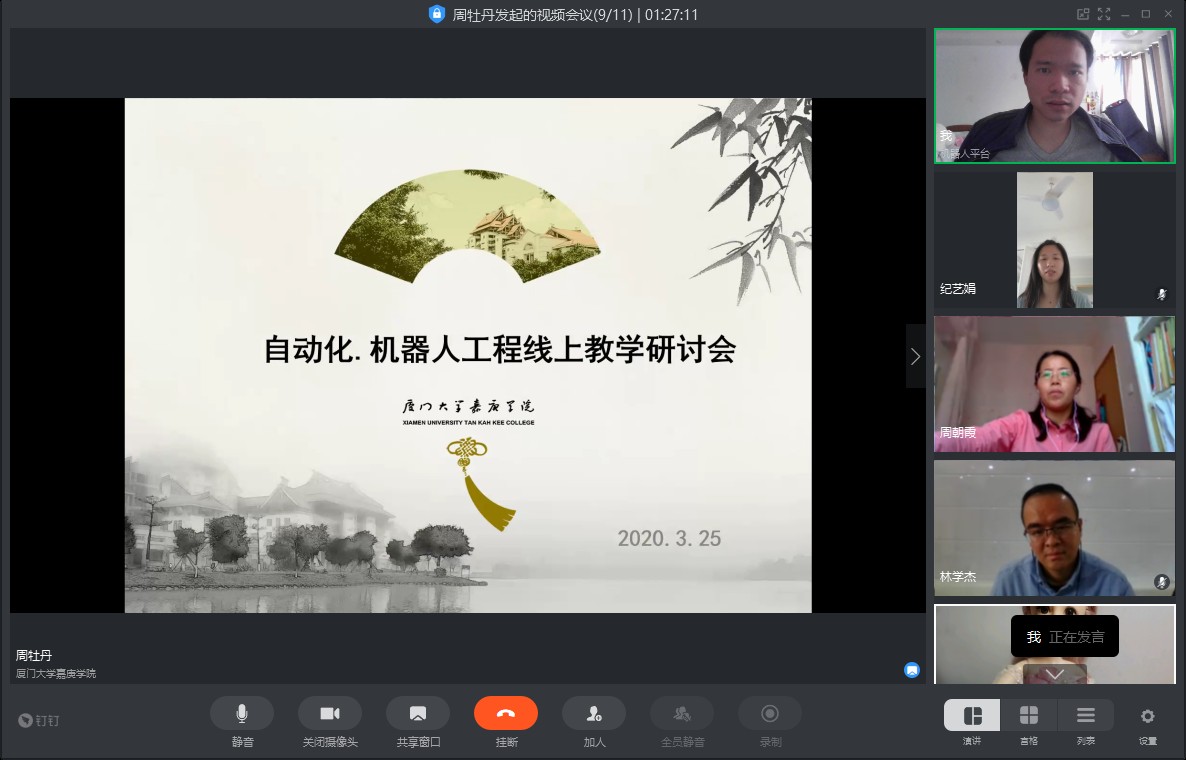This screenshot has width=1186, height=760.
Task: Click the blue chat bubble icon under the presentation
Action: pos(912,670)
